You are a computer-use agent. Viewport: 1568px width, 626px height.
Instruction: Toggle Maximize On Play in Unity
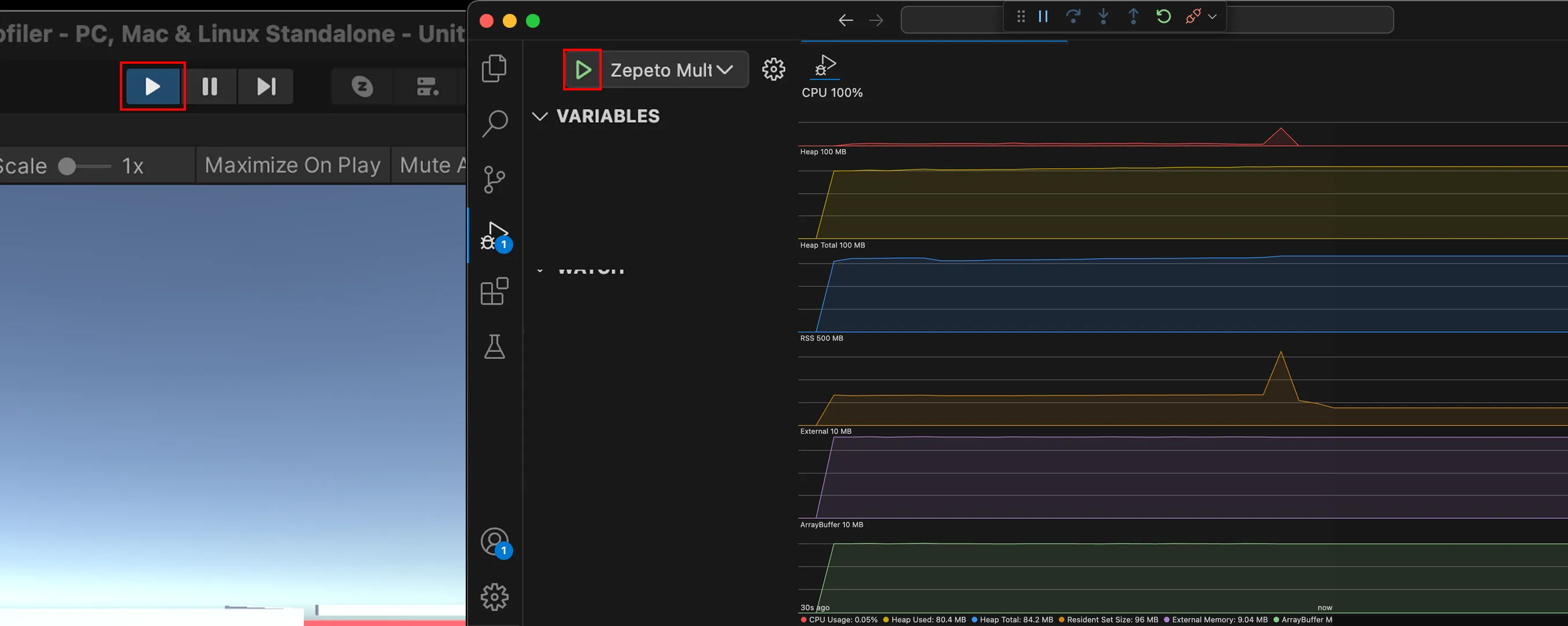(x=292, y=165)
